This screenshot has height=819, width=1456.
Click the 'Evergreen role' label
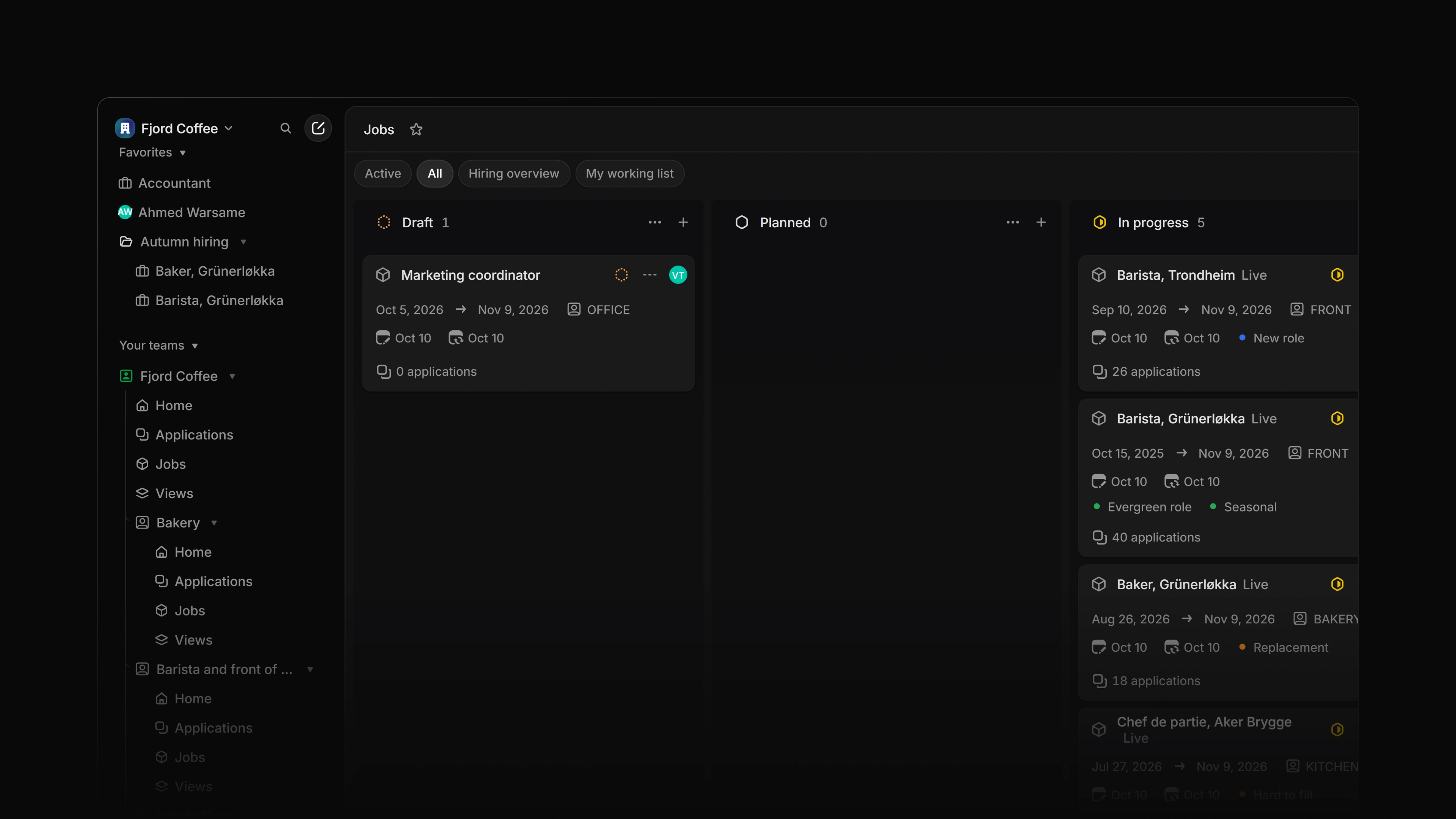(x=1149, y=507)
